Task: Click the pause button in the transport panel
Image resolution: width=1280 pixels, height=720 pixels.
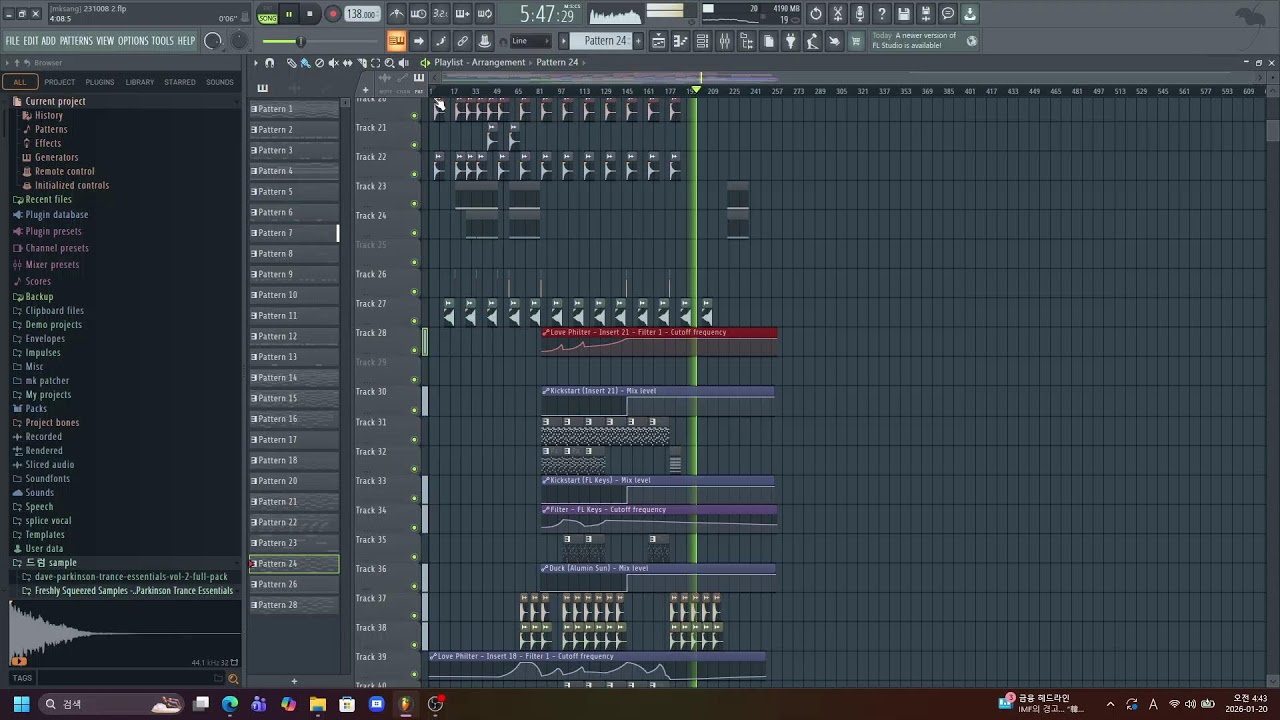Action: (x=288, y=14)
